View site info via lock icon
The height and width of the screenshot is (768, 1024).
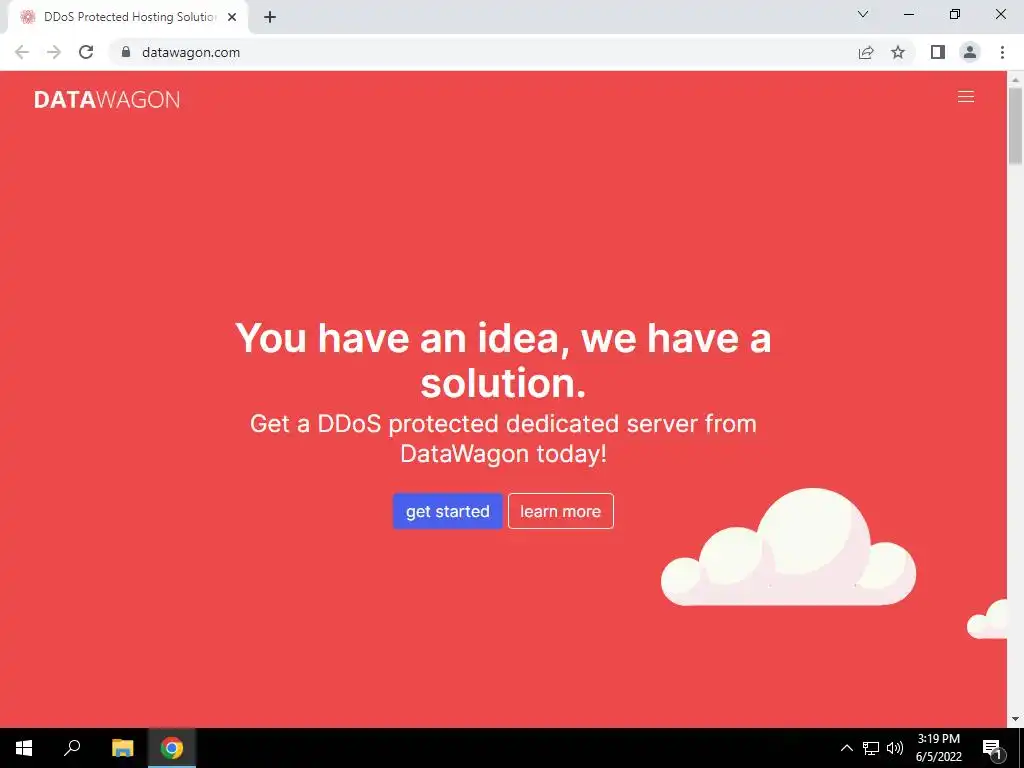[x=126, y=52]
